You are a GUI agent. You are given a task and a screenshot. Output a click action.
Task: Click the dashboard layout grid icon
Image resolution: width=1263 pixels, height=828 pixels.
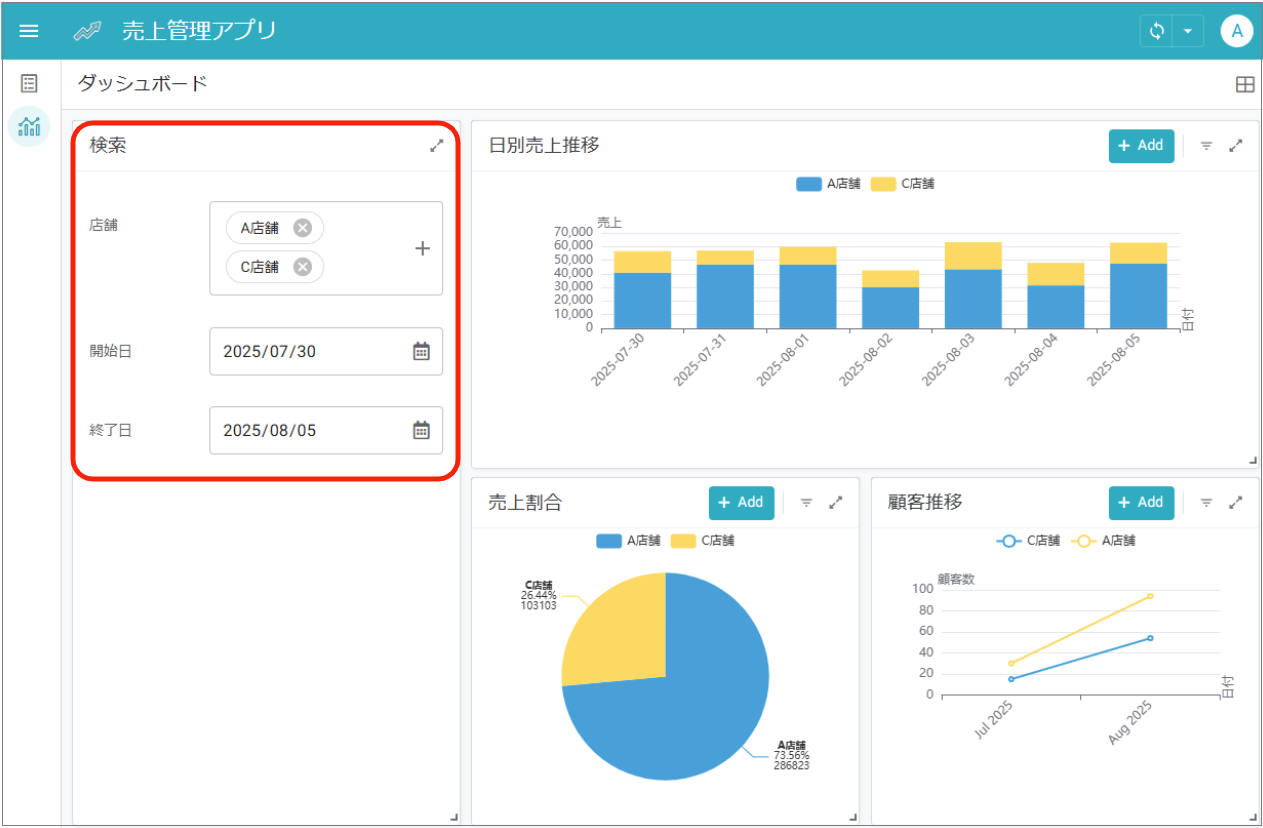(x=1245, y=85)
